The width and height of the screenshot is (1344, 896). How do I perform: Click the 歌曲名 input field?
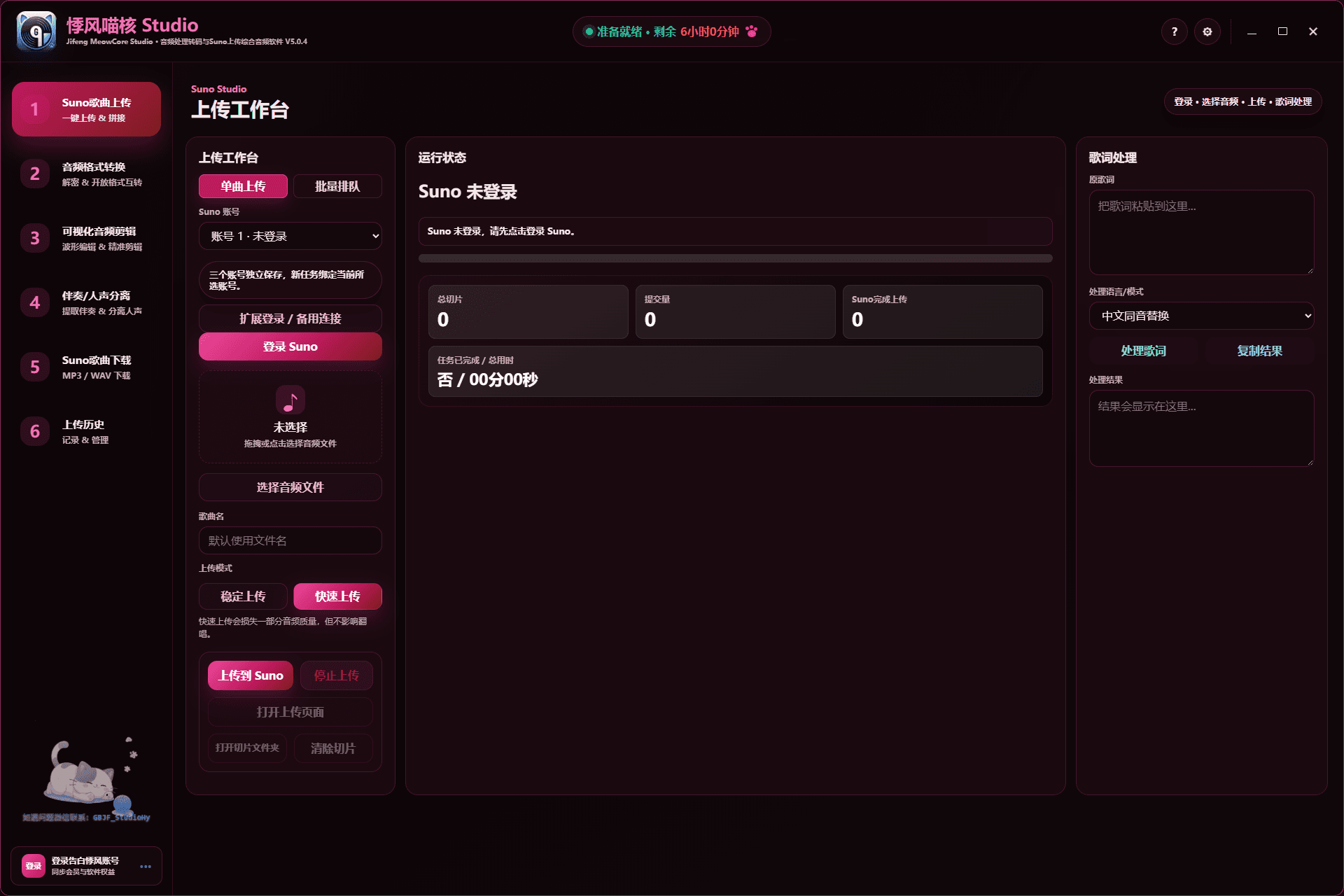290,540
